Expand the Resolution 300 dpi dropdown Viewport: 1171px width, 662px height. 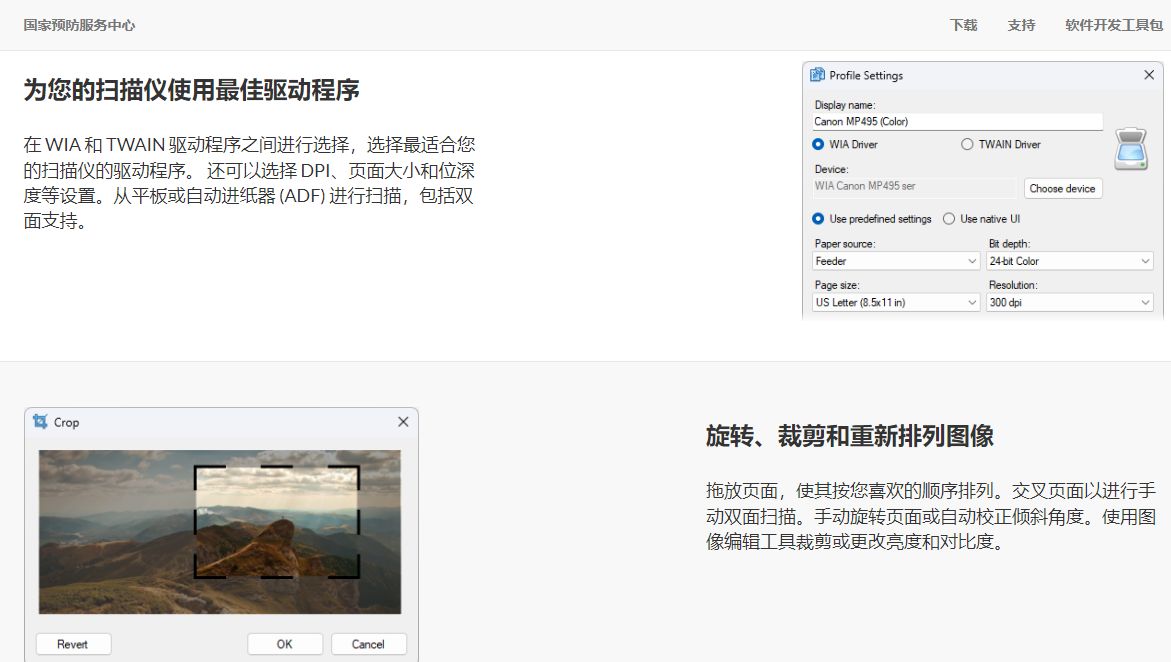(x=1069, y=302)
